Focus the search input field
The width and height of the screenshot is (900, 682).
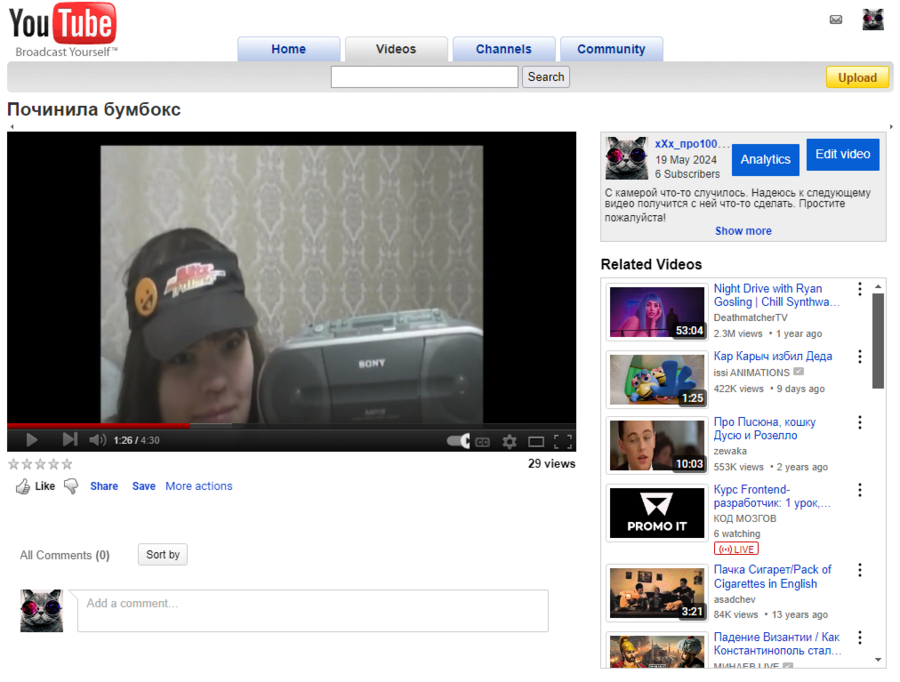(424, 77)
